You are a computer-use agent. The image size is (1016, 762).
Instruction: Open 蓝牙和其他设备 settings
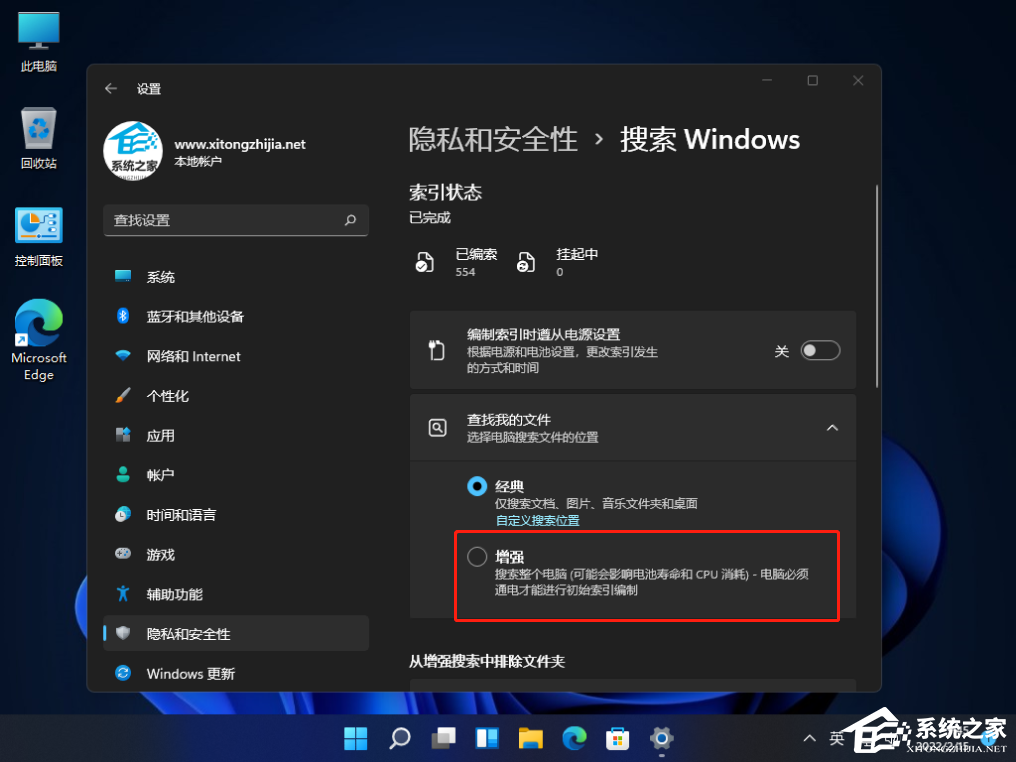(x=236, y=316)
